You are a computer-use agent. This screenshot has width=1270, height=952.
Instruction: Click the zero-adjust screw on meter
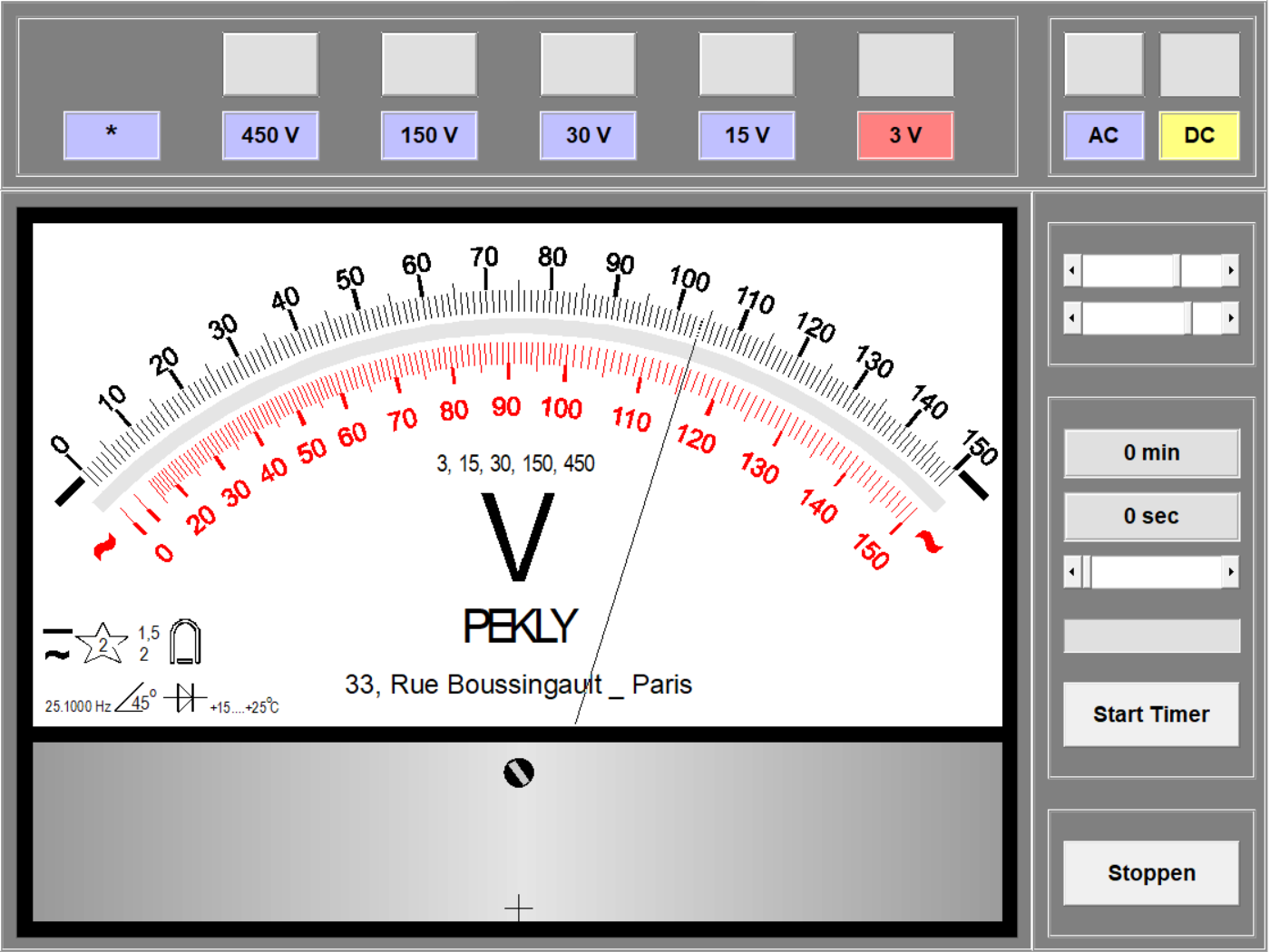(519, 772)
